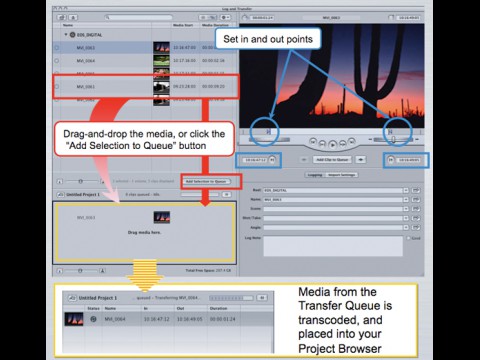
Task: Click project icon beside idle Untitled Project 1 queue
Action: tap(60, 194)
